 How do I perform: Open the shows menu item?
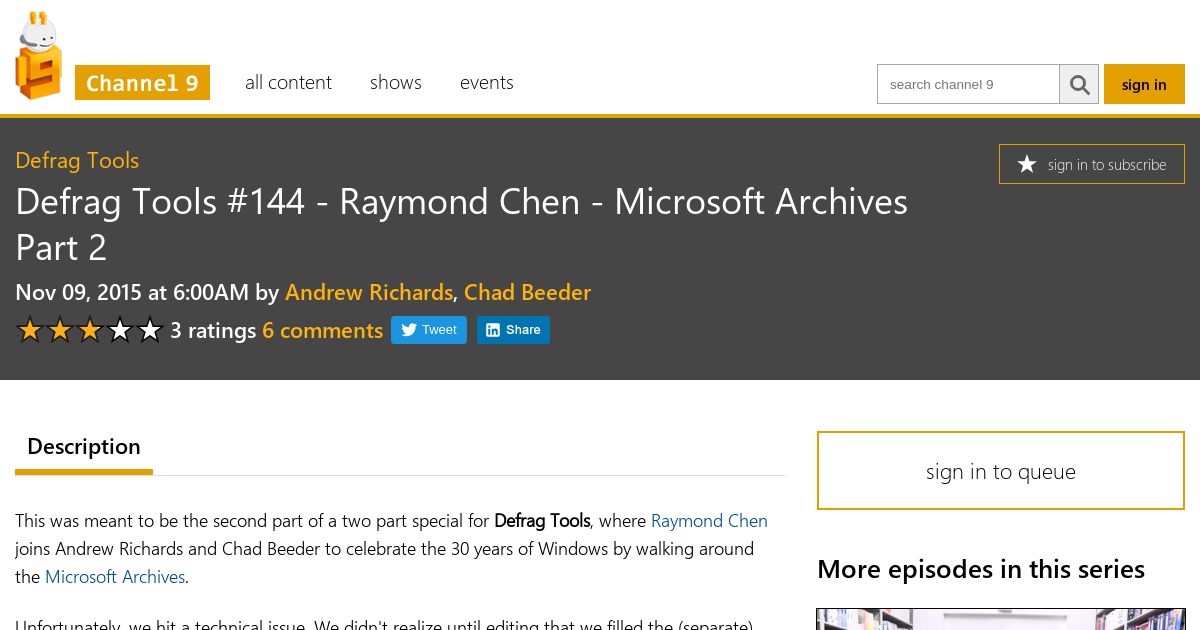(396, 82)
